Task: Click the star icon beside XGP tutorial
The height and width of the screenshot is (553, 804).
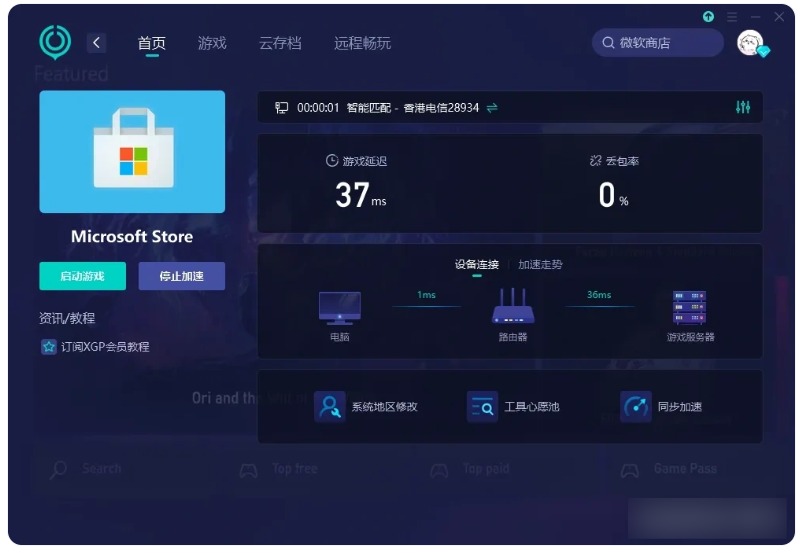Action: click(49, 347)
